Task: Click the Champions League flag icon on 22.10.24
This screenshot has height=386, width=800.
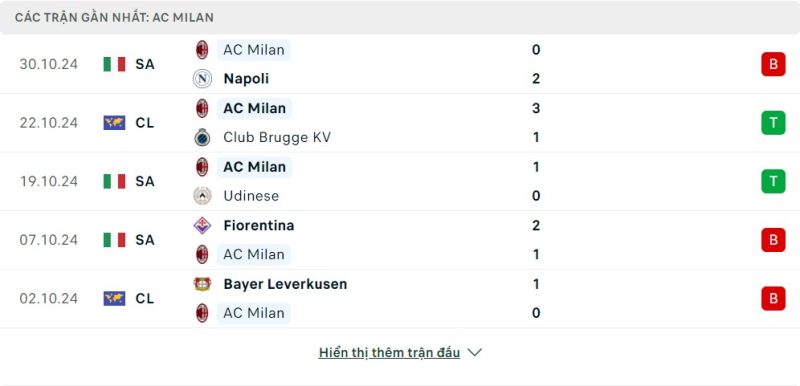Action: 114,123
